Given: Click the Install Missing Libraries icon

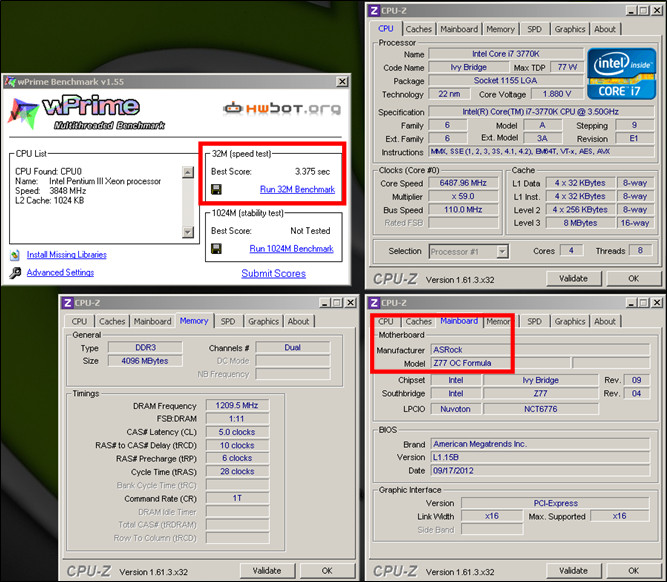Looking at the screenshot, I should [15, 255].
